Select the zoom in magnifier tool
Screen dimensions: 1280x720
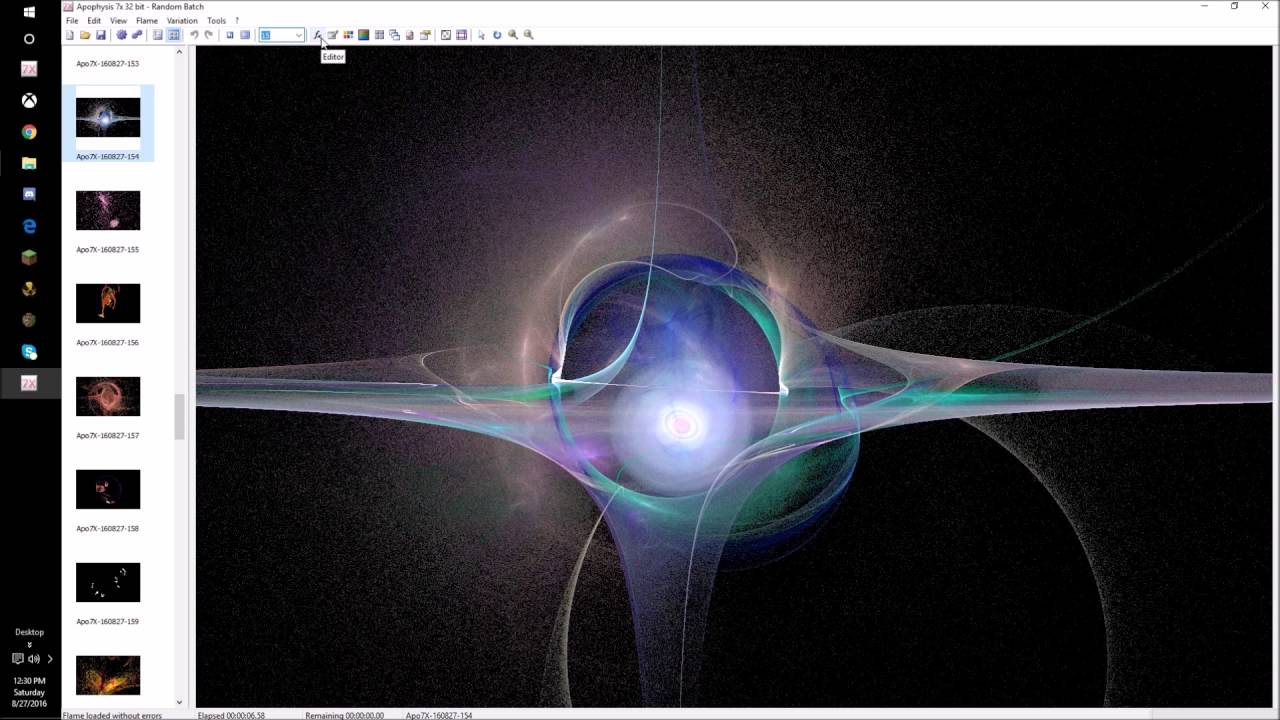pos(513,35)
